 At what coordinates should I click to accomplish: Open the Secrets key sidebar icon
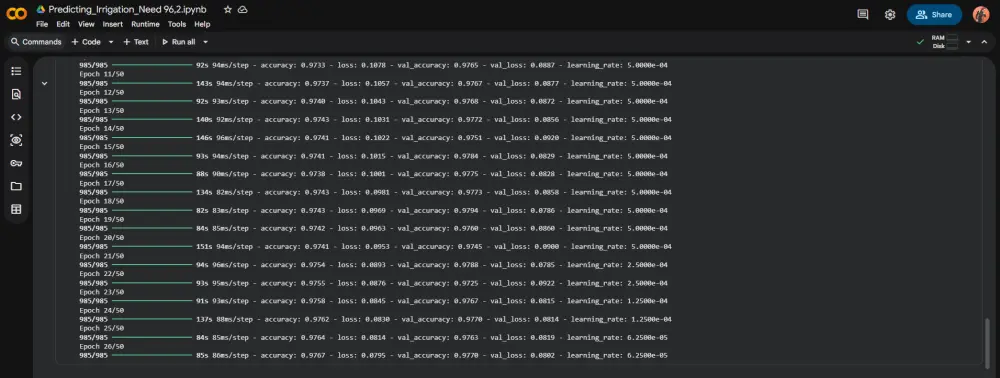coord(17,163)
